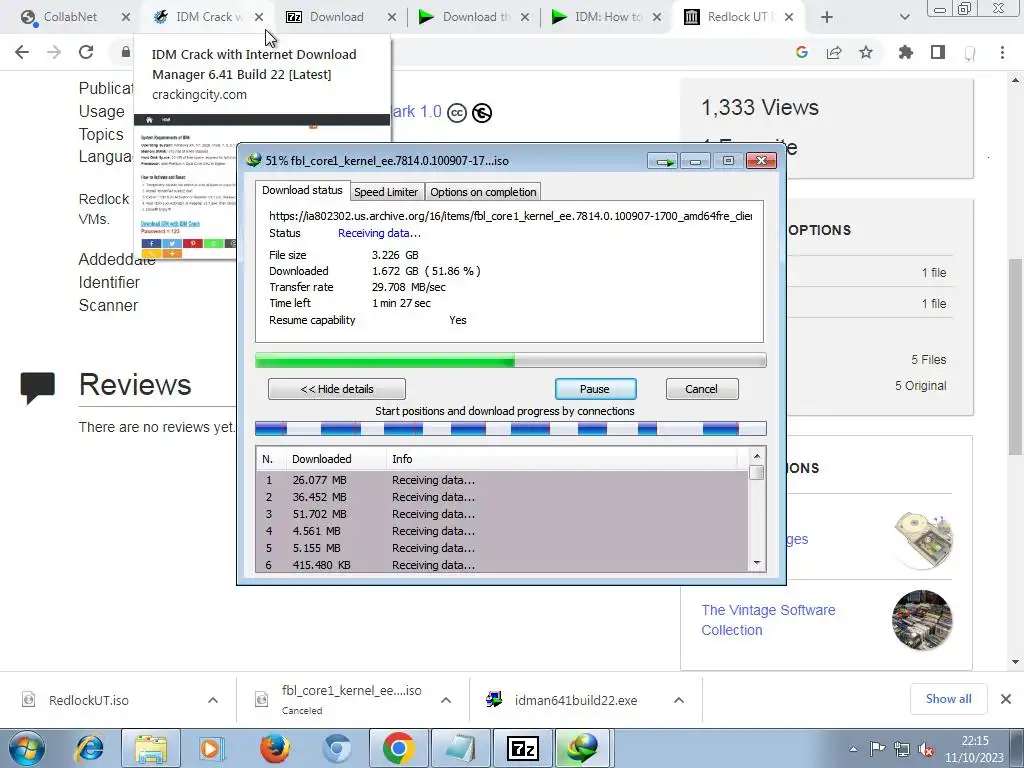Pause the ISO download

tap(595, 389)
